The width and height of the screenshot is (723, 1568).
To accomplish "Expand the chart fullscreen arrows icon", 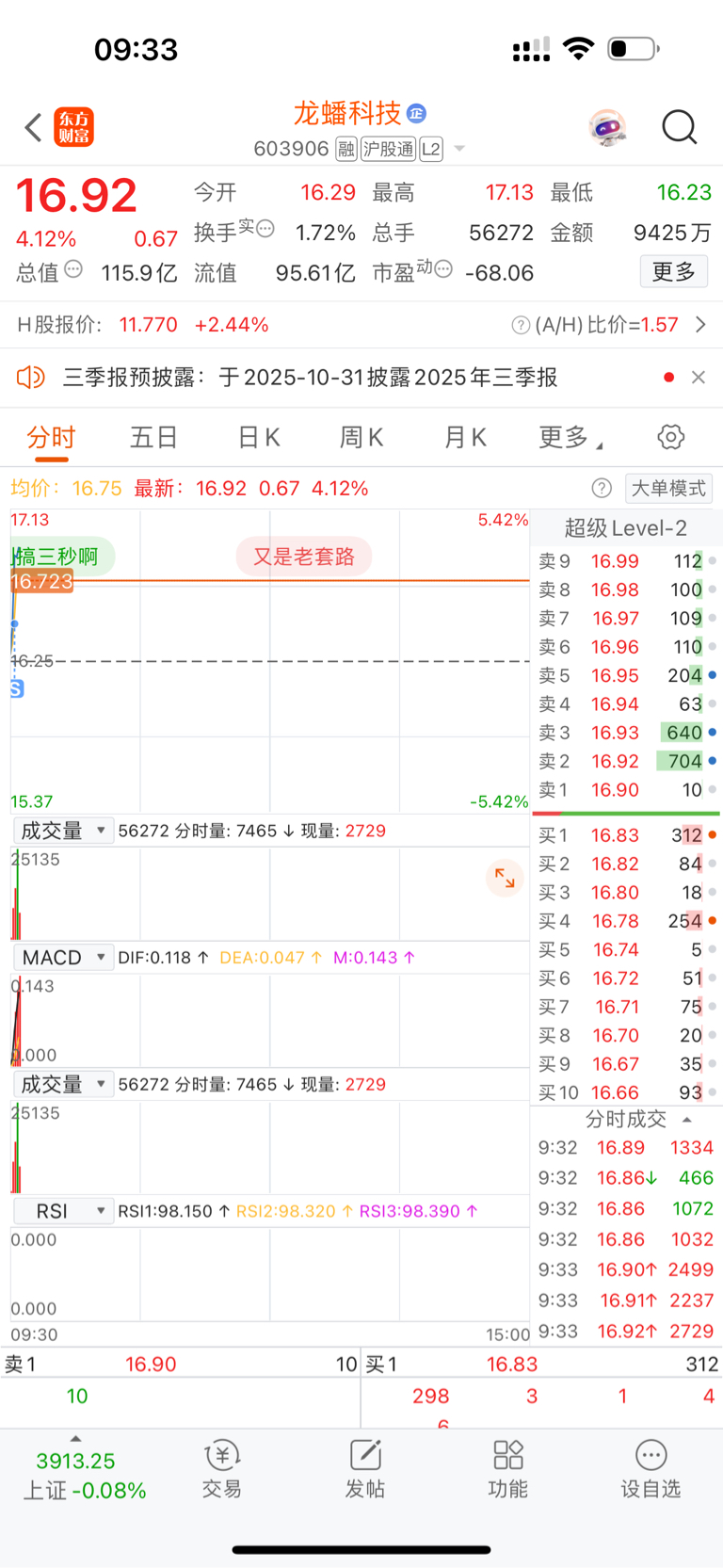I will (505, 878).
